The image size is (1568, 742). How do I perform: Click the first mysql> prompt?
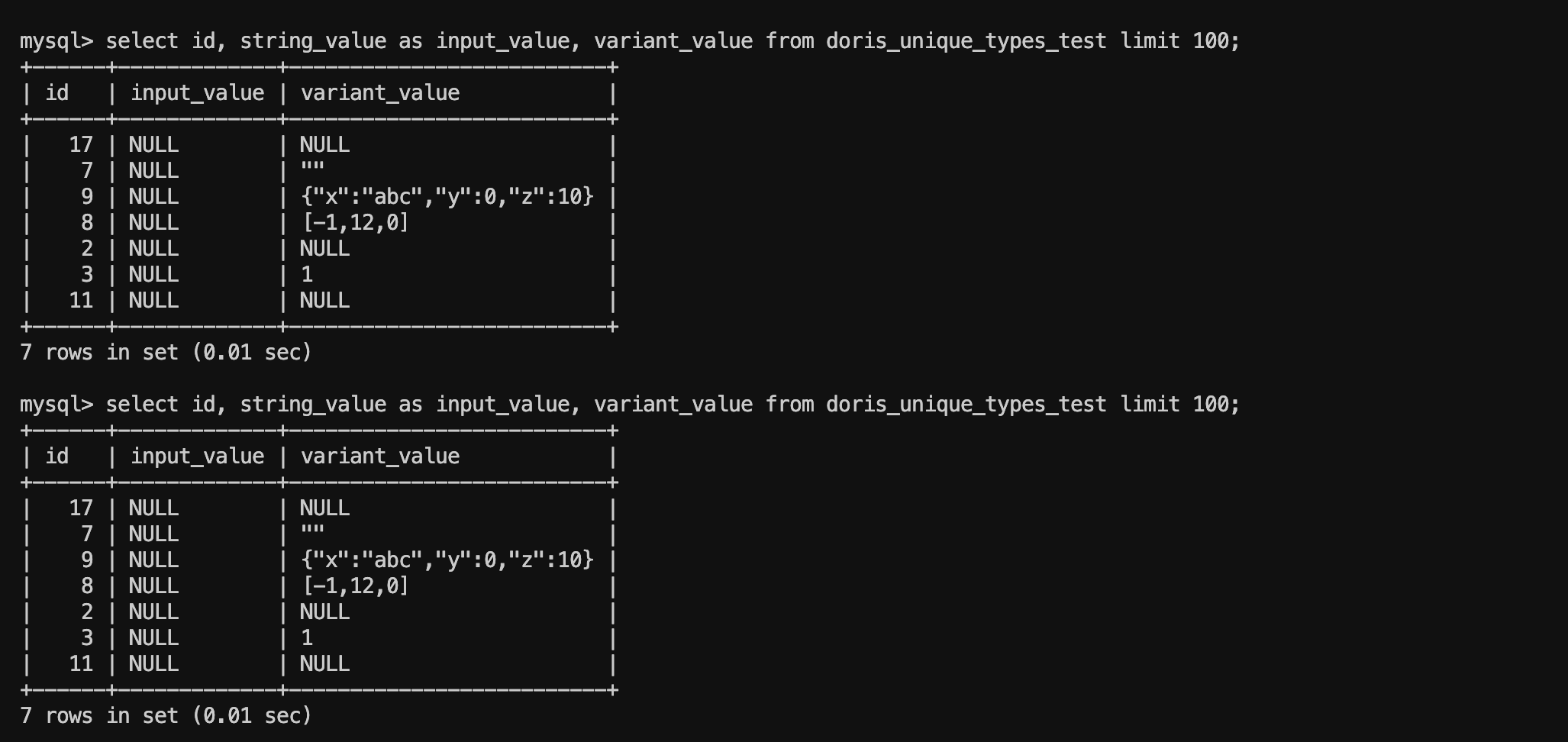[56, 40]
